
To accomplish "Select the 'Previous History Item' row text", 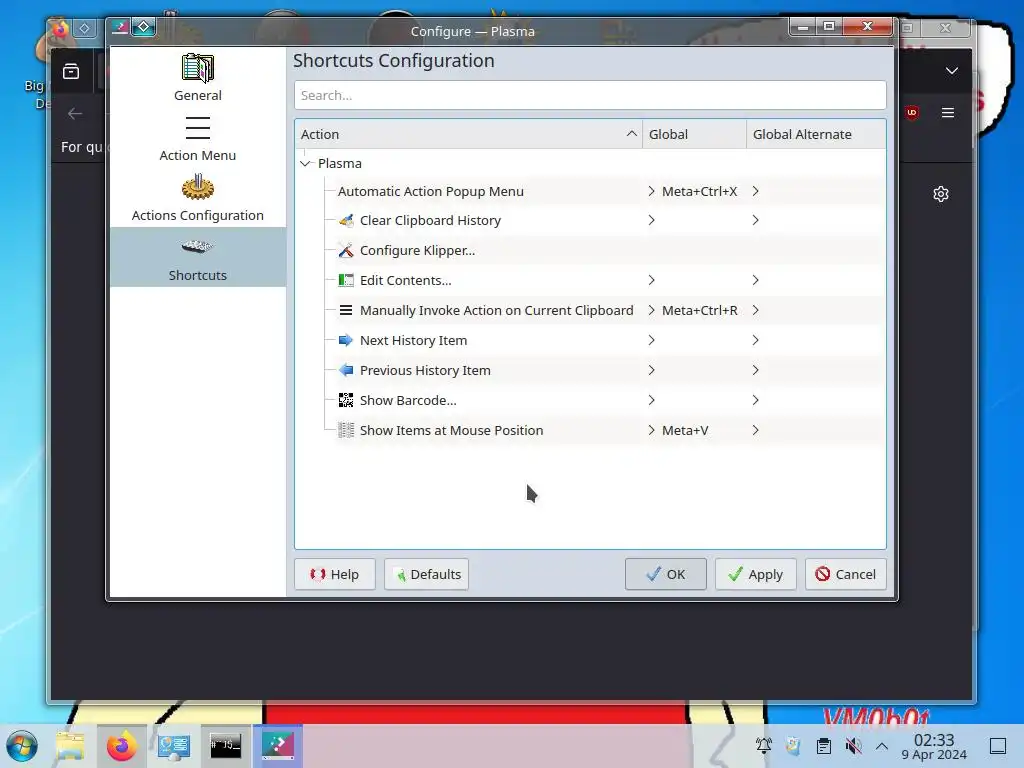I will (x=425, y=370).
